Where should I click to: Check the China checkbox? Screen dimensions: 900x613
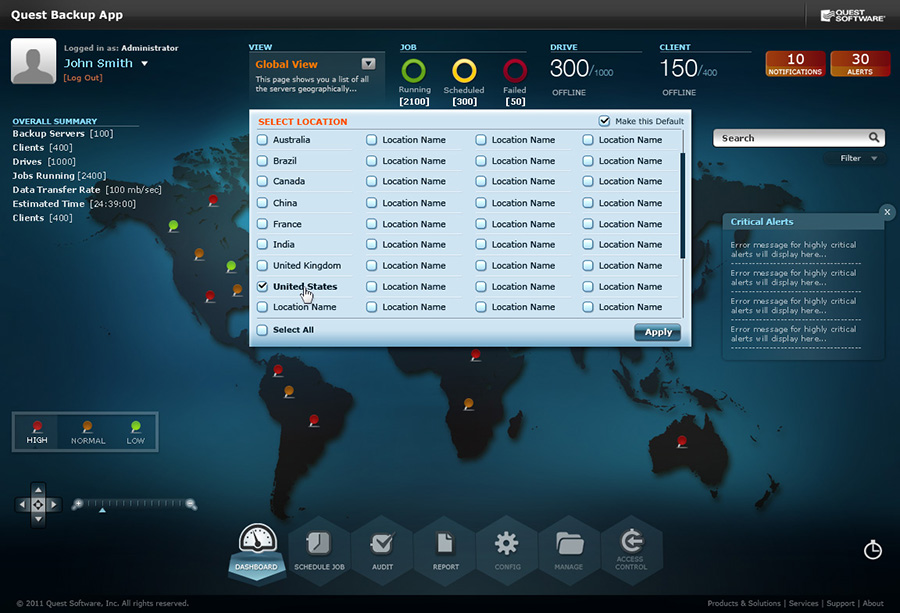(262, 203)
